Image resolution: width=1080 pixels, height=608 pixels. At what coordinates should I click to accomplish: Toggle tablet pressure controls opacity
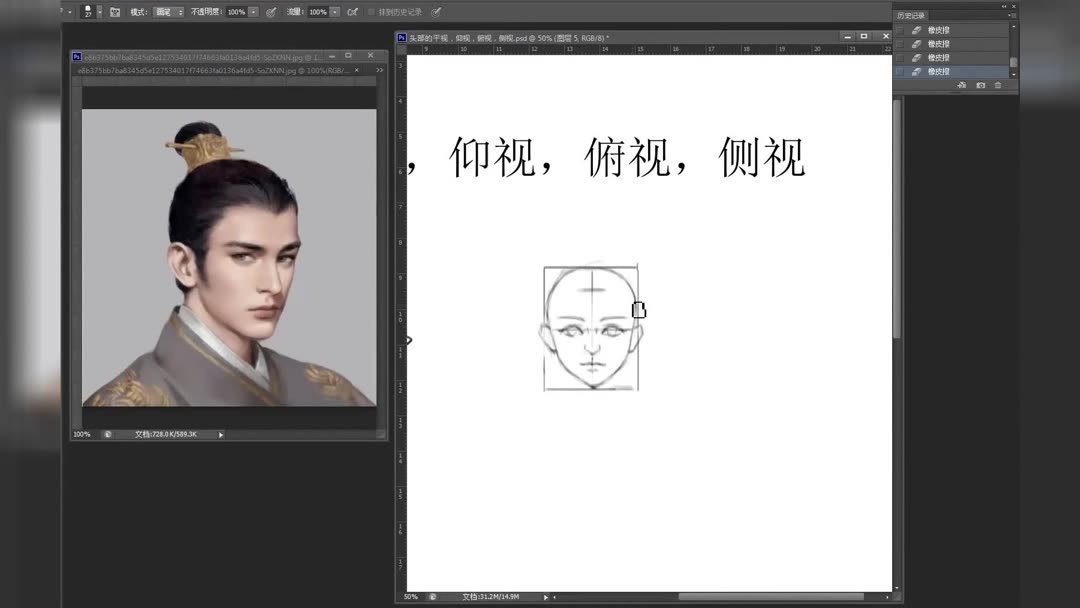(x=272, y=11)
